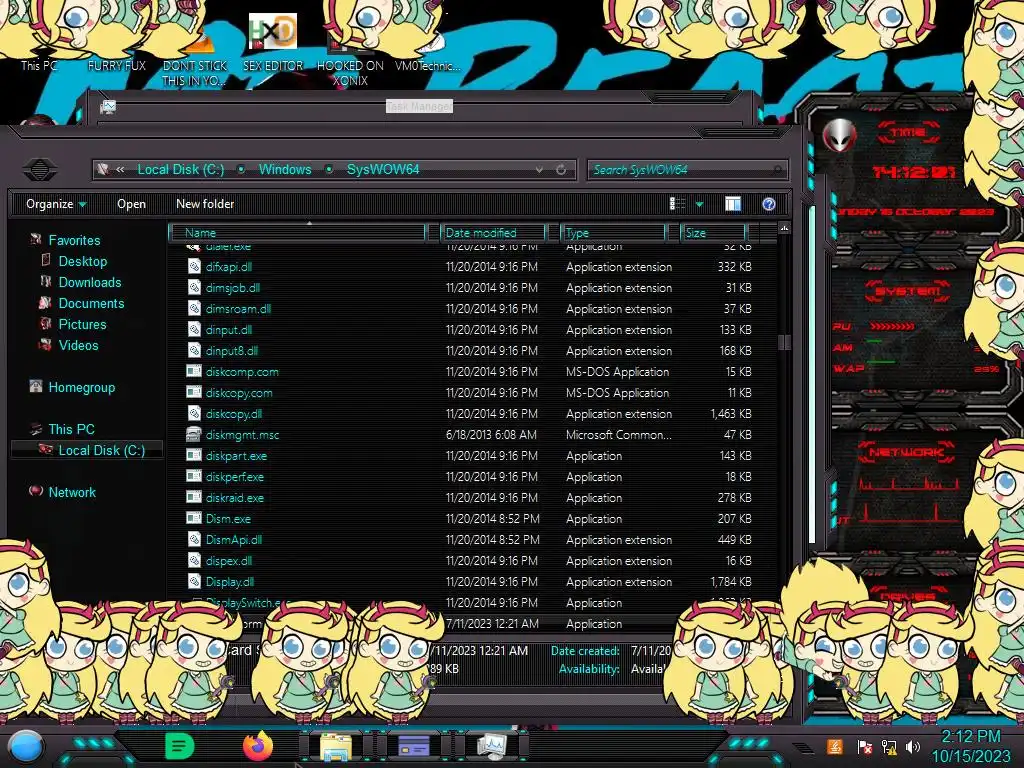Image resolution: width=1024 pixels, height=768 pixels.
Task: Select the dimsroam.dll file name
Action: coord(238,309)
